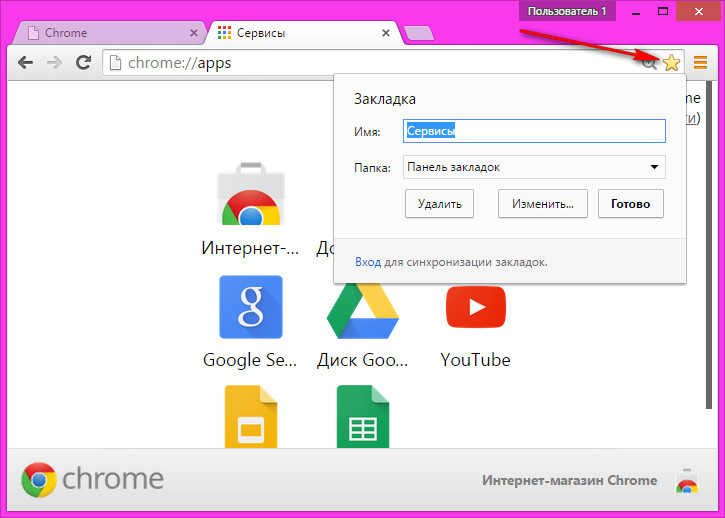Screen dimensions: 725x518
Task: Click the vertical page scrollbar
Action: (x=709, y=245)
